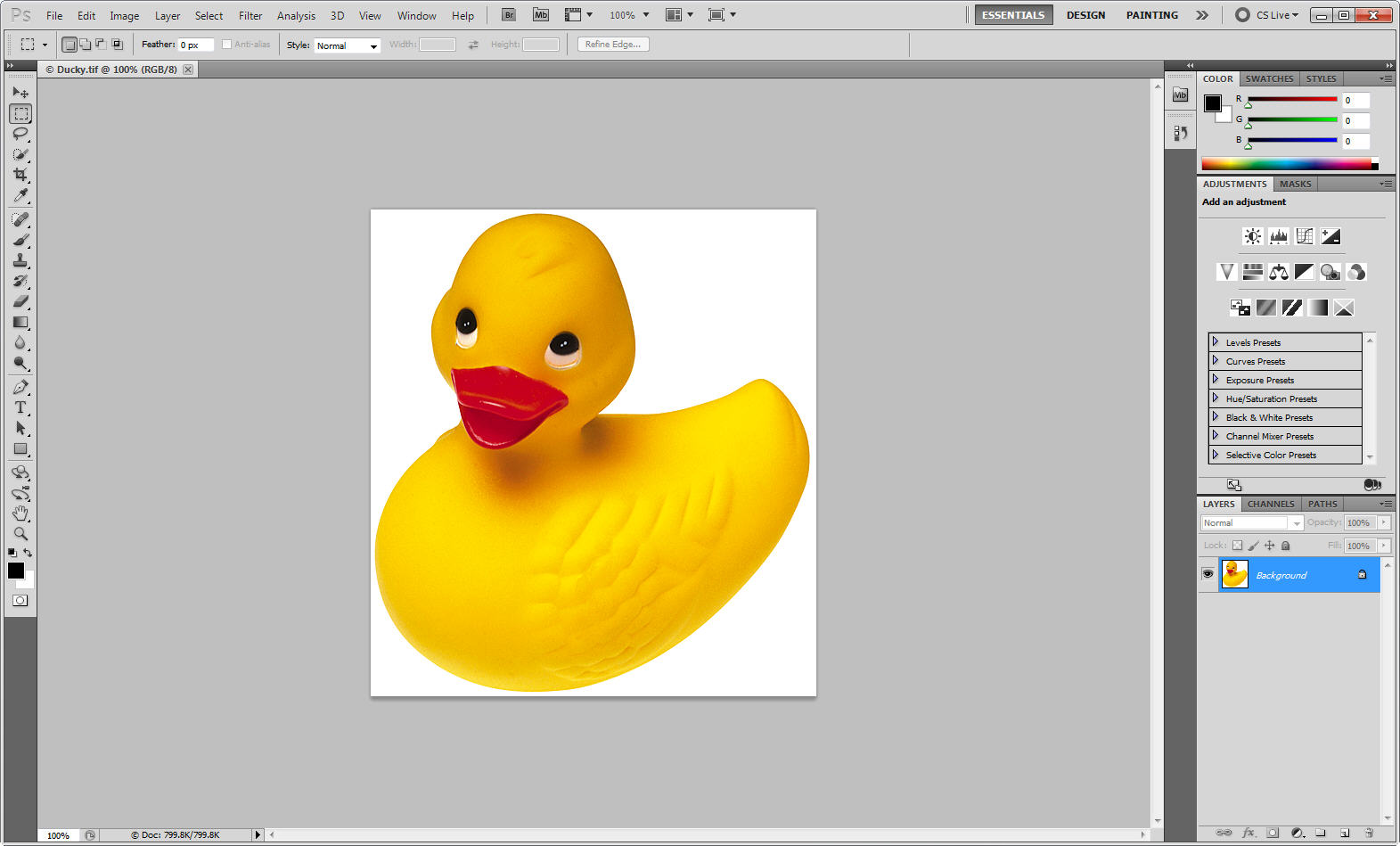
Task: Add a Curves adjustment
Action: coord(1305,236)
